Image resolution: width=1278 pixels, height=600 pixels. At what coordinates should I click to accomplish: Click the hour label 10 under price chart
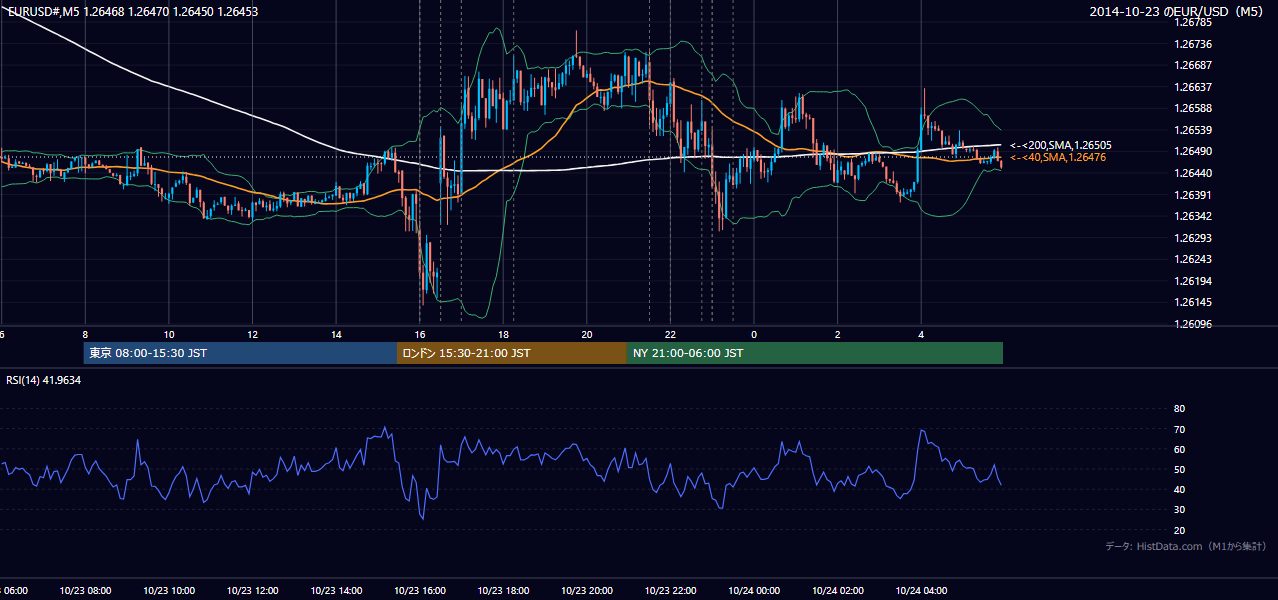(169, 334)
